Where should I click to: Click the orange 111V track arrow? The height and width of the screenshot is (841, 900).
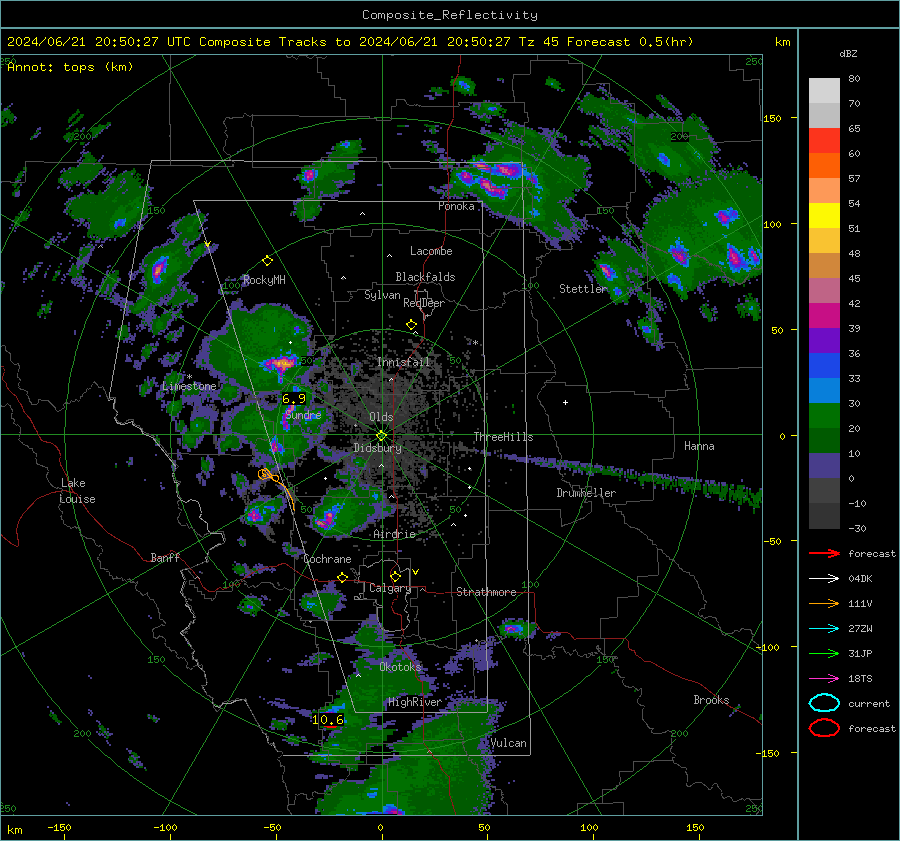point(824,603)
